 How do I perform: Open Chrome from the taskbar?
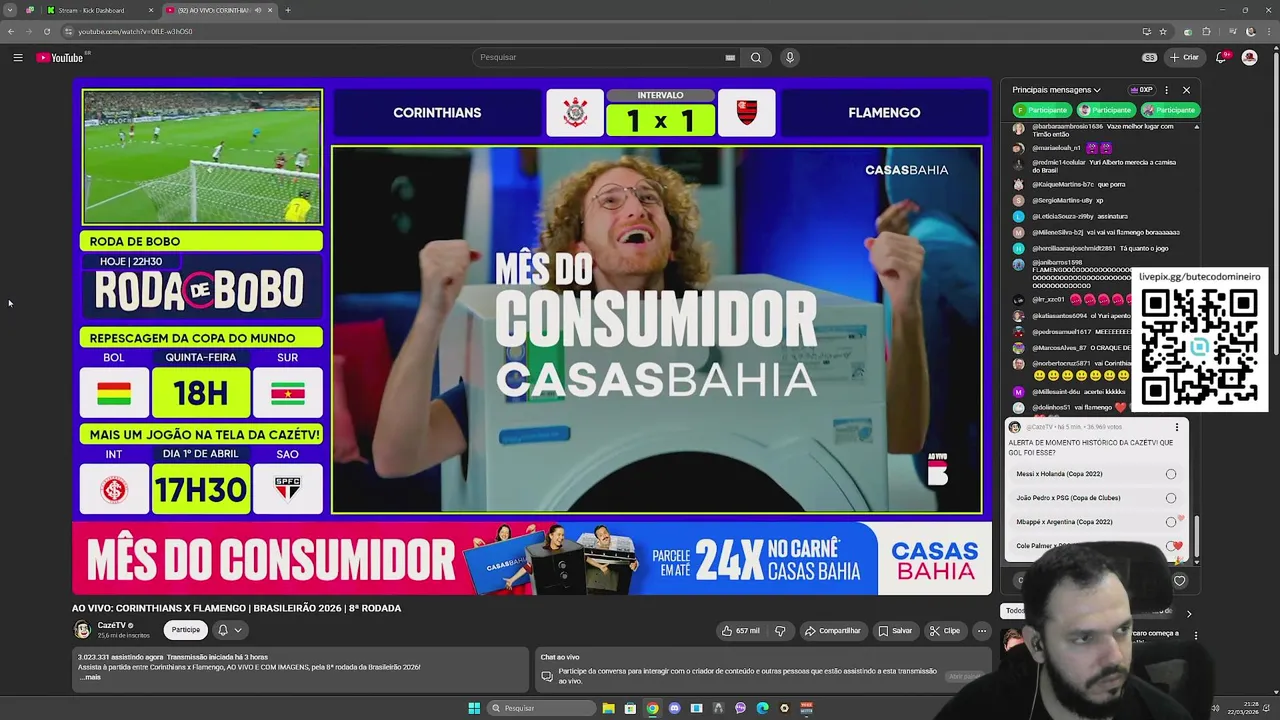[652, 708]
